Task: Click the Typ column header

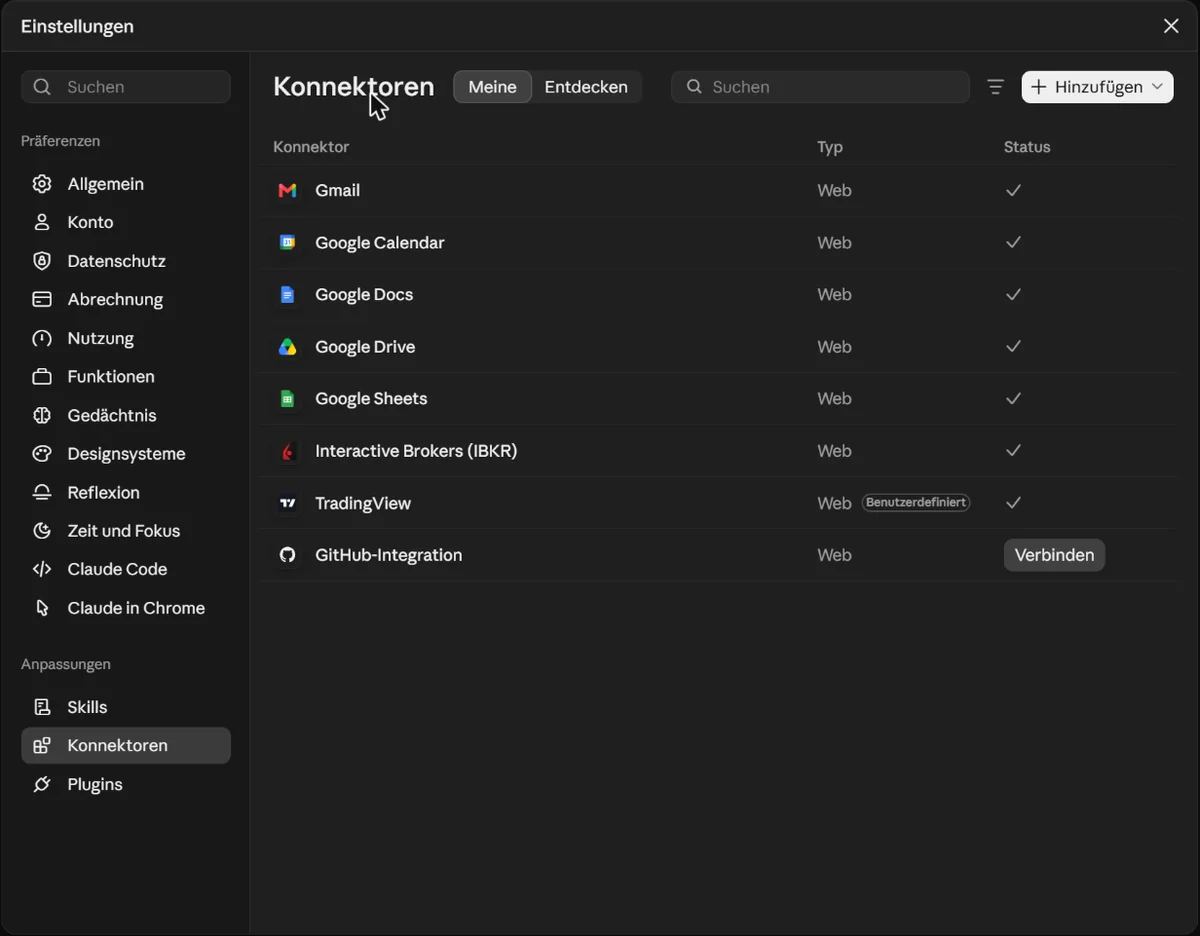Action: click(830, 147)
